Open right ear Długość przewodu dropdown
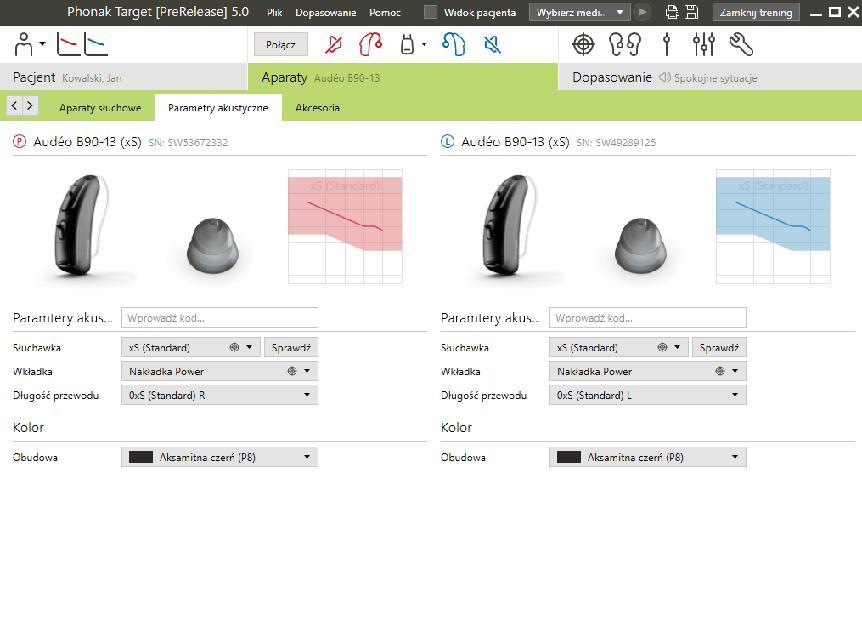Image resolution: width=862 pixels, height=627 pixels. 219,395
